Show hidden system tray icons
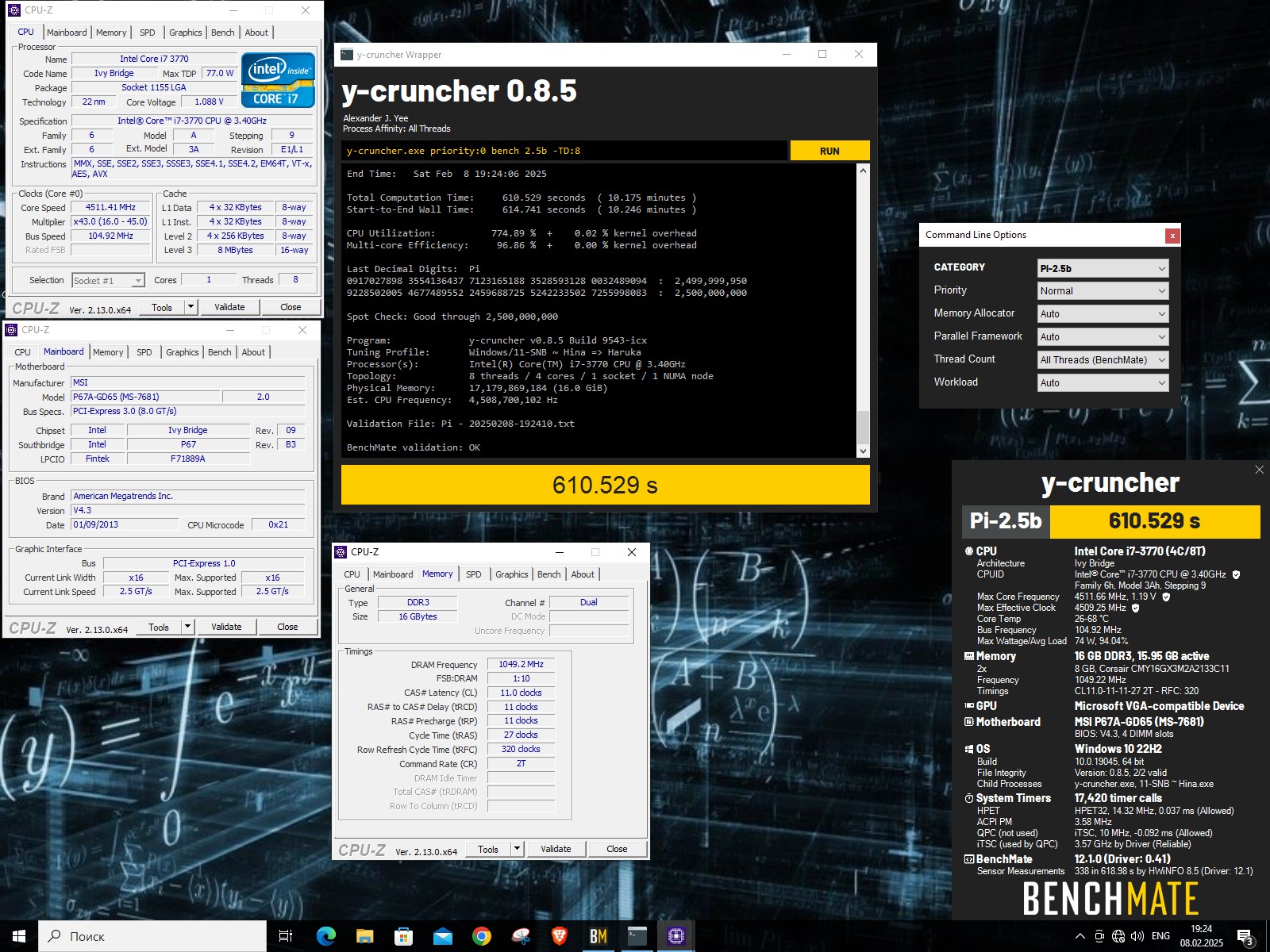The image size is (1270, 952). pos(1080,936)
